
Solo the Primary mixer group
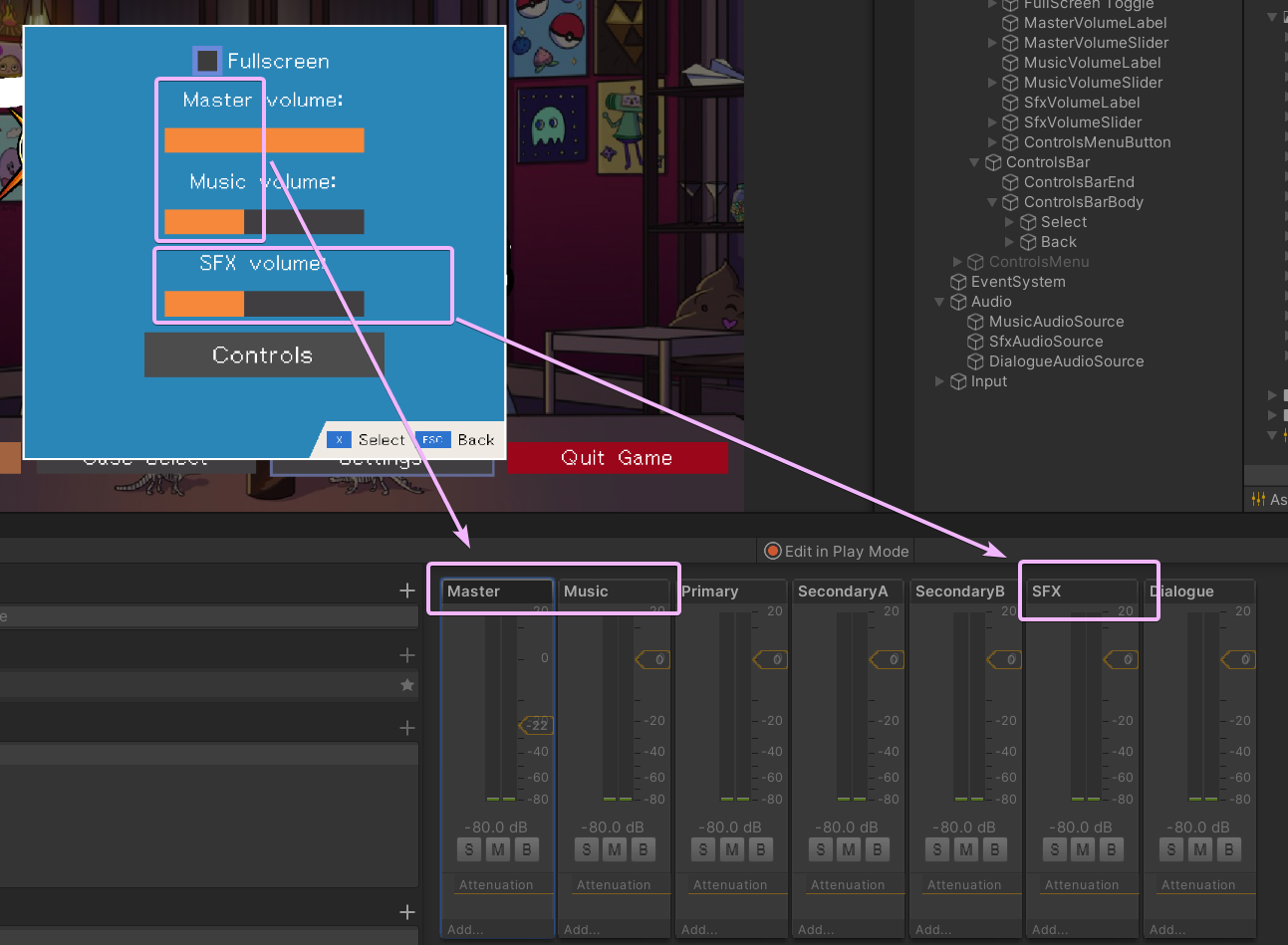click(x=702, y=849)
